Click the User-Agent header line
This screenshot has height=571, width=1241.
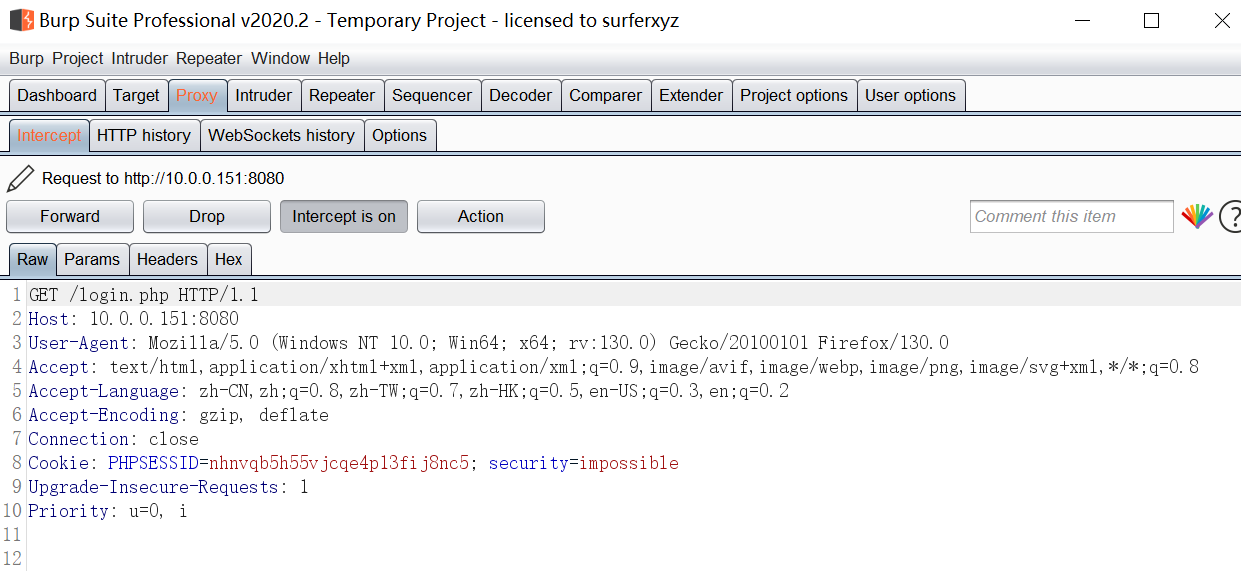(488, 343)
